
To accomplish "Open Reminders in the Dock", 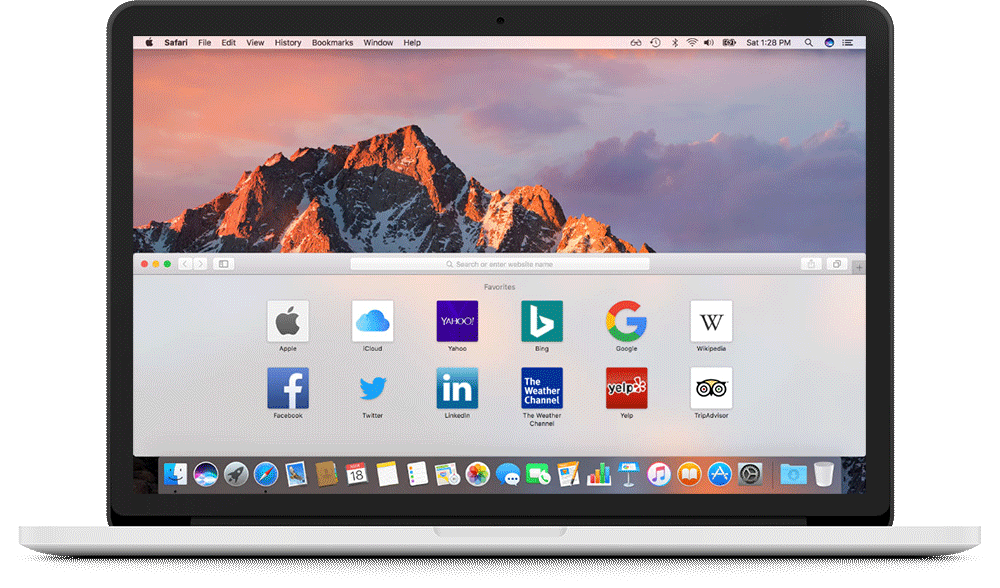I will click(x=417, y=474).
